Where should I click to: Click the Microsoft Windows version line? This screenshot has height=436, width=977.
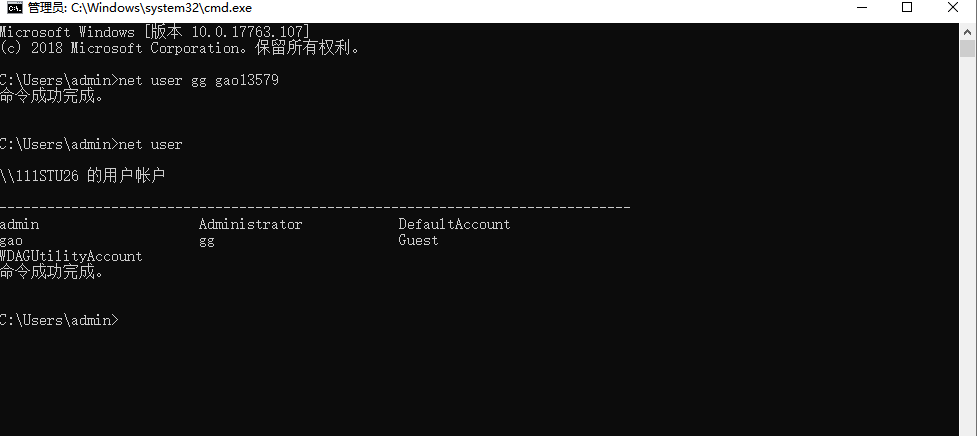pyautogui.click(x=155, y=32)
